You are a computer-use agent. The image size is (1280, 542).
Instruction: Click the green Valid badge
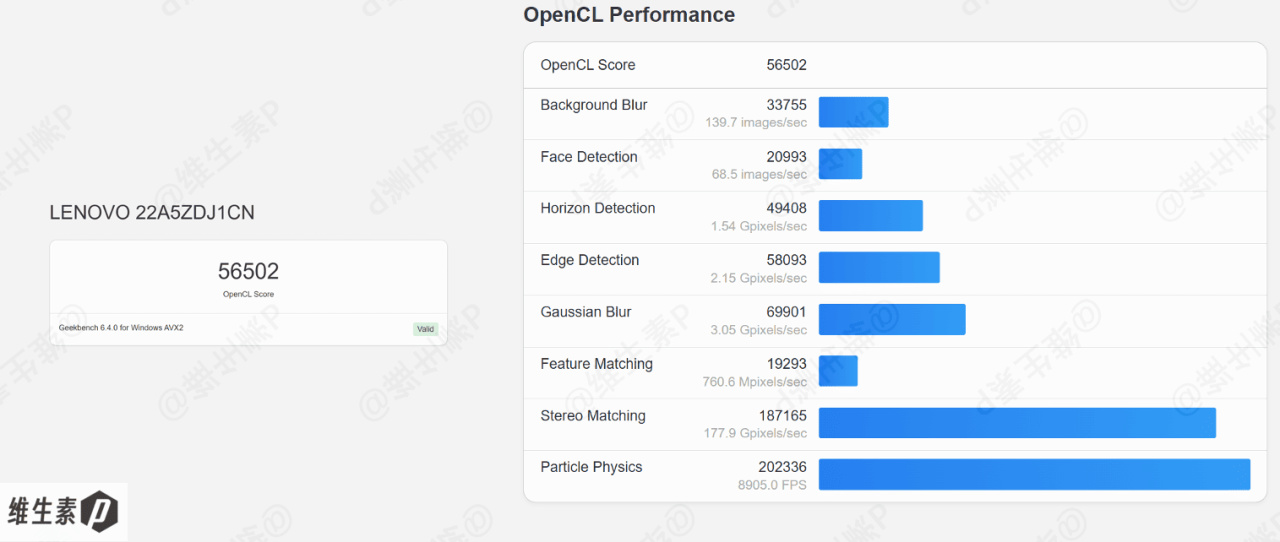click(x=426, y=329)
